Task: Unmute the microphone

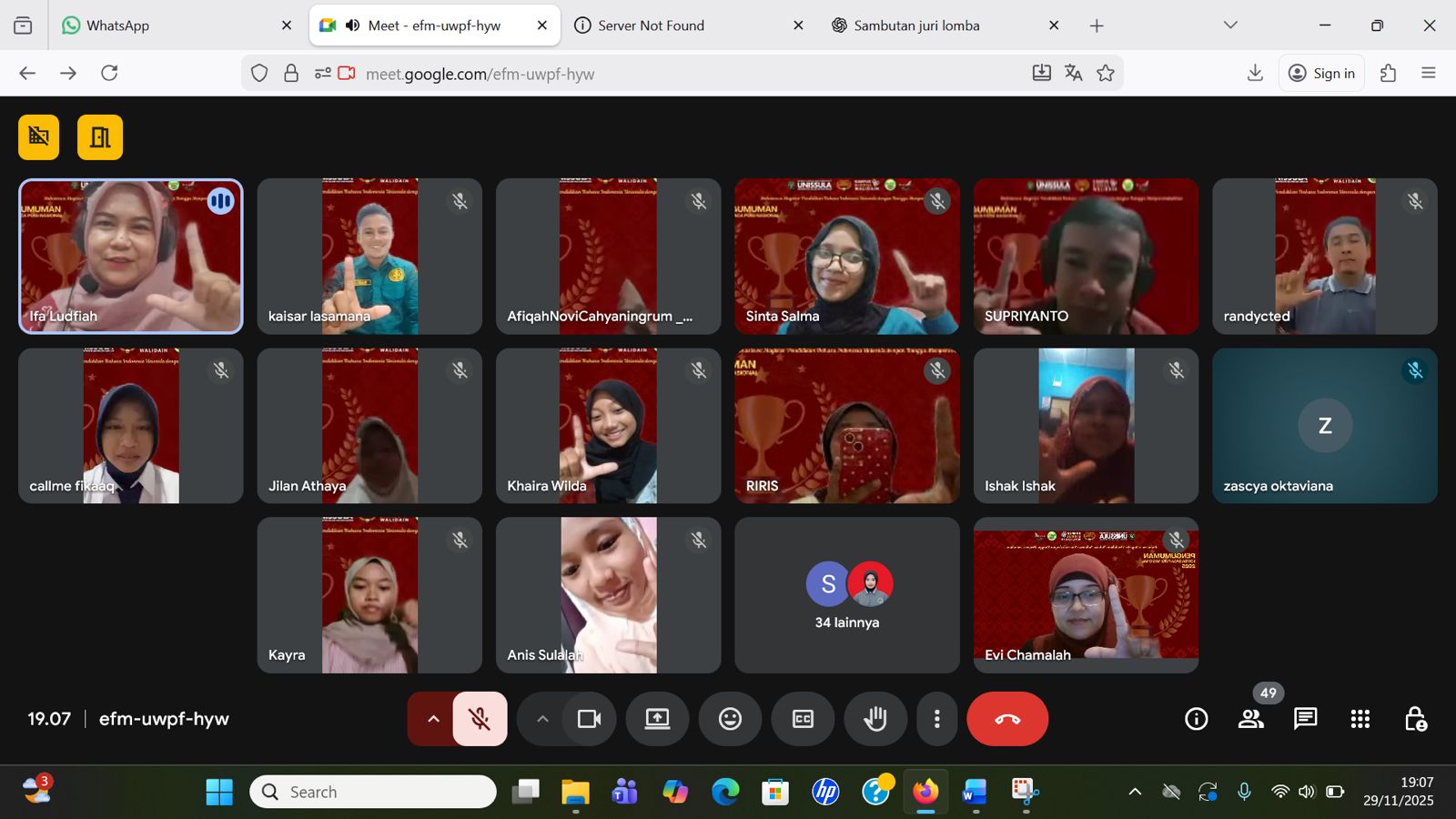Action: coord(480,719)
